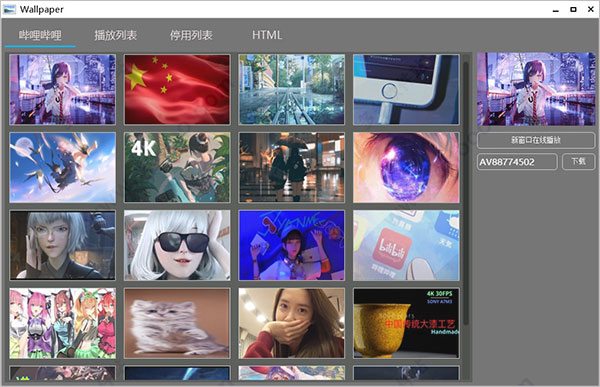
Task: Select the Chinese red flag wallpaper thumbnail
Action: pyautogui.click(x=177, y=89)
